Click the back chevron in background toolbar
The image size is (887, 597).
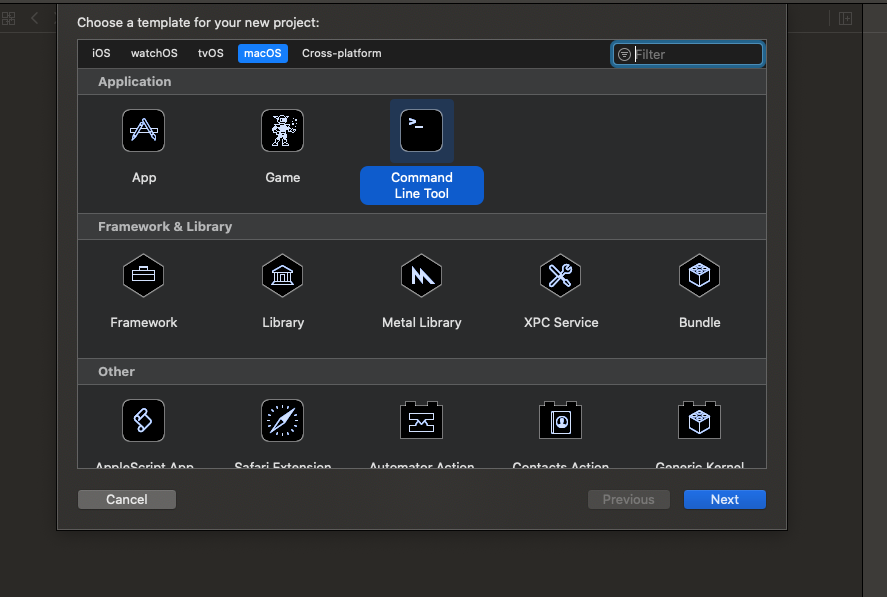point(35,18)
